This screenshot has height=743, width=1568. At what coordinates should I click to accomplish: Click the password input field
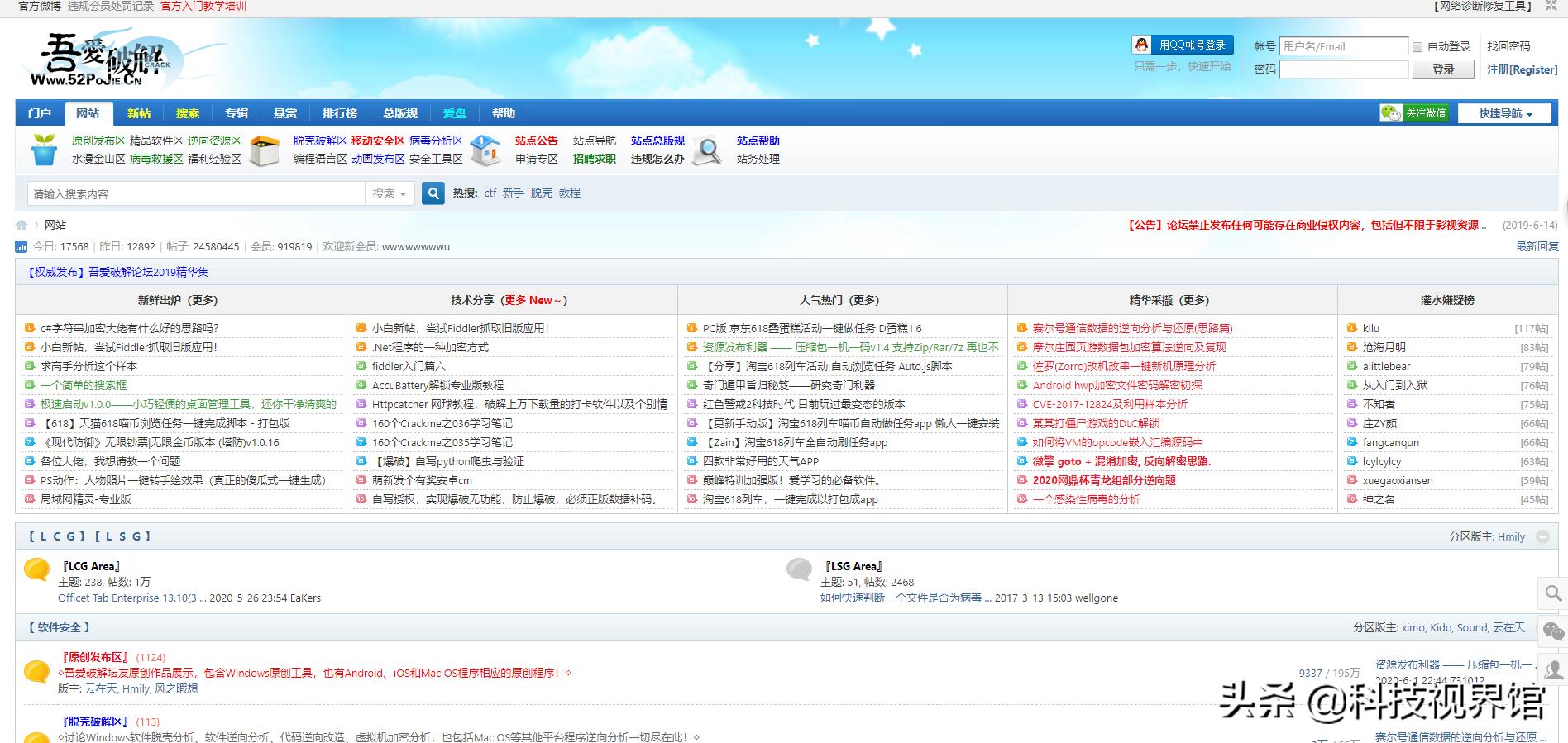point(1344,69)
